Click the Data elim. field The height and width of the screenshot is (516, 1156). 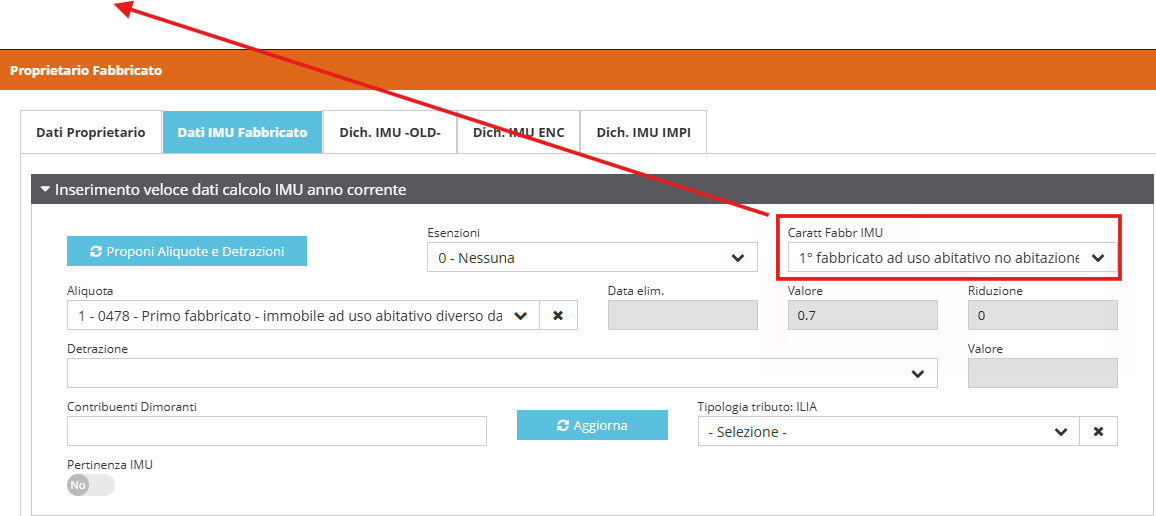(x=682, y=315)
